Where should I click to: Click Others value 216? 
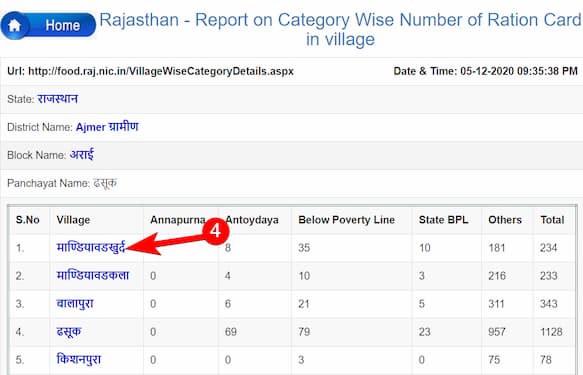click(x=497, y=276)
